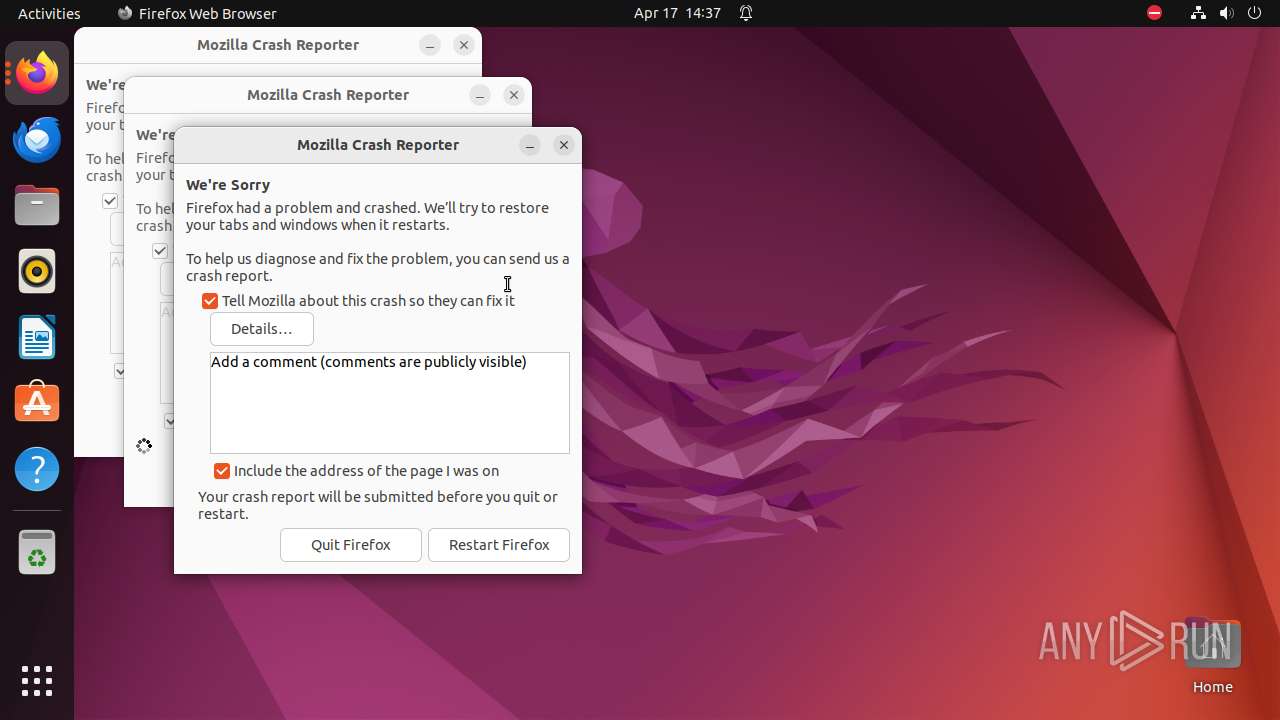Screen dimensions: 1280x720
Task: Open the Trash in the dock
Action: coord(37,552)
